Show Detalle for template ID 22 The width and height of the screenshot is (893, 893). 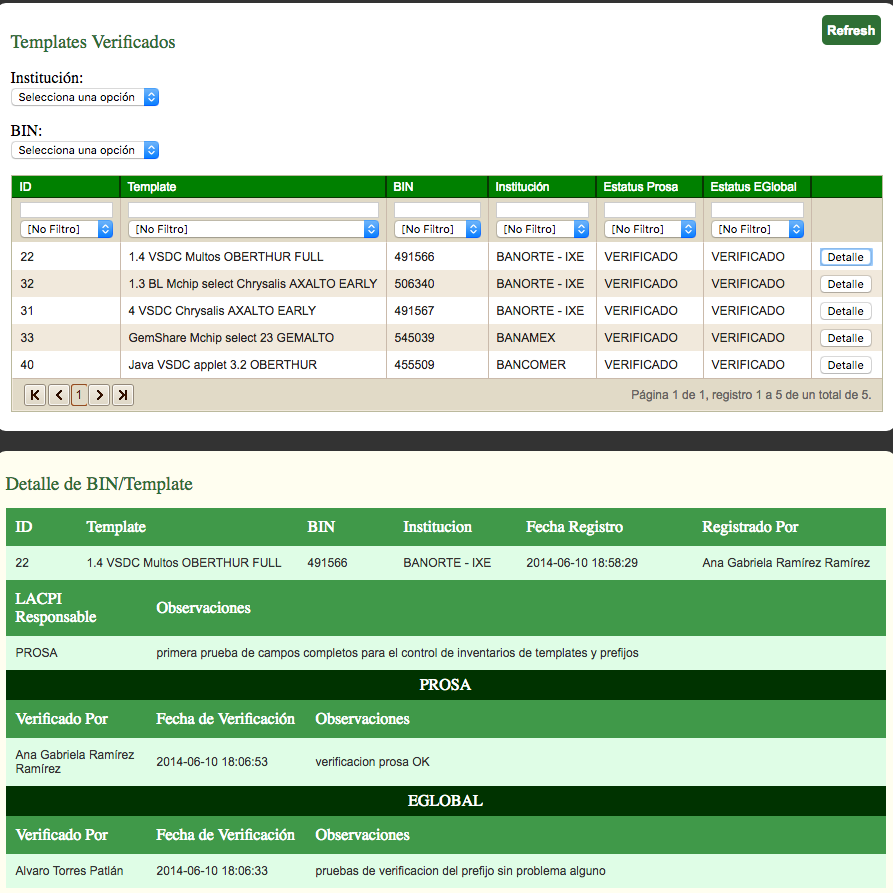(x=845, y=257)
